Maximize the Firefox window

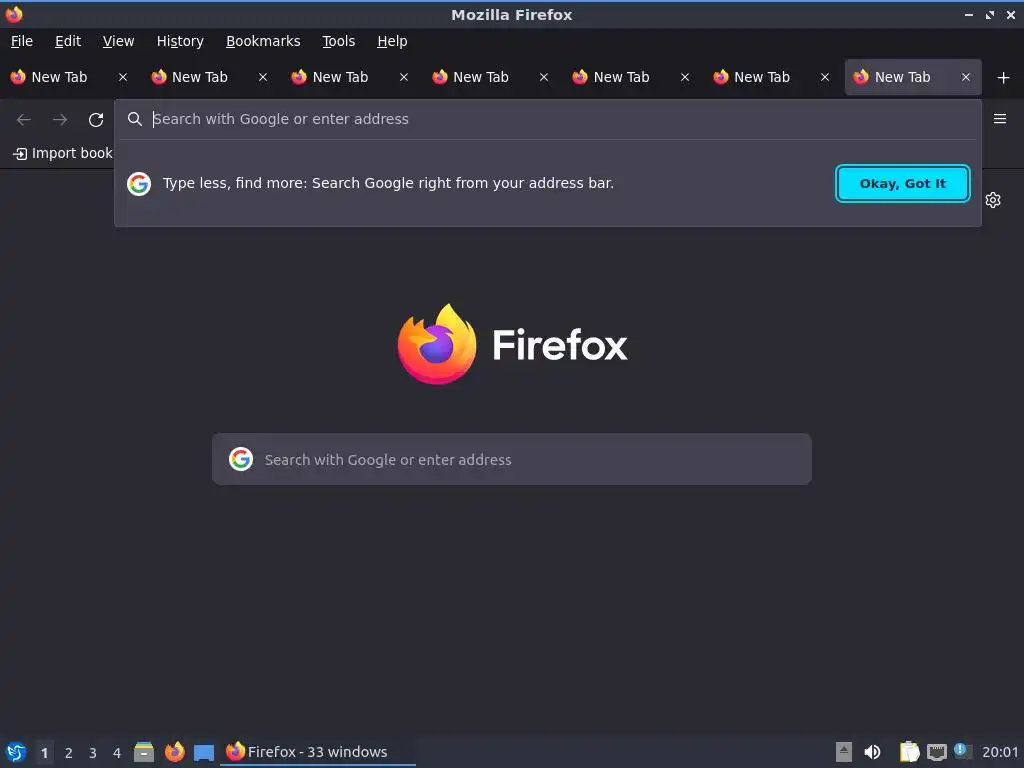(x=990, y=14)
